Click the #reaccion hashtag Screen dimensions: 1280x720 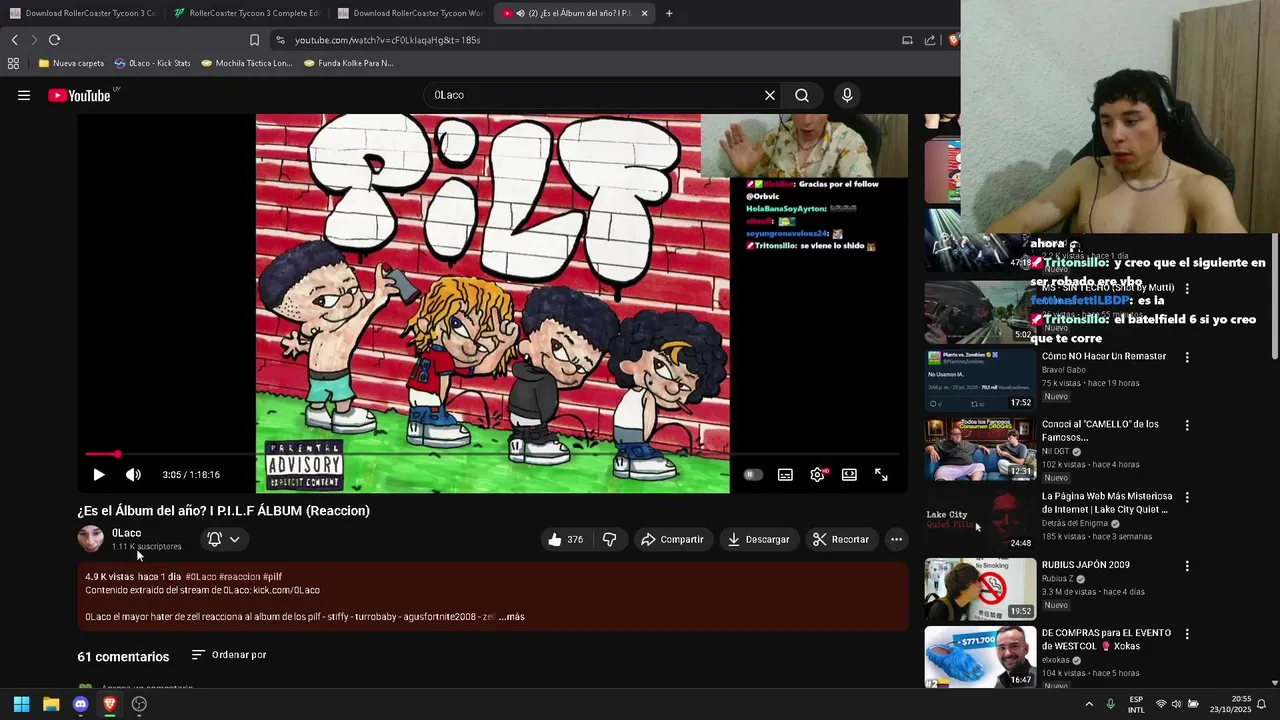point(240,577)
